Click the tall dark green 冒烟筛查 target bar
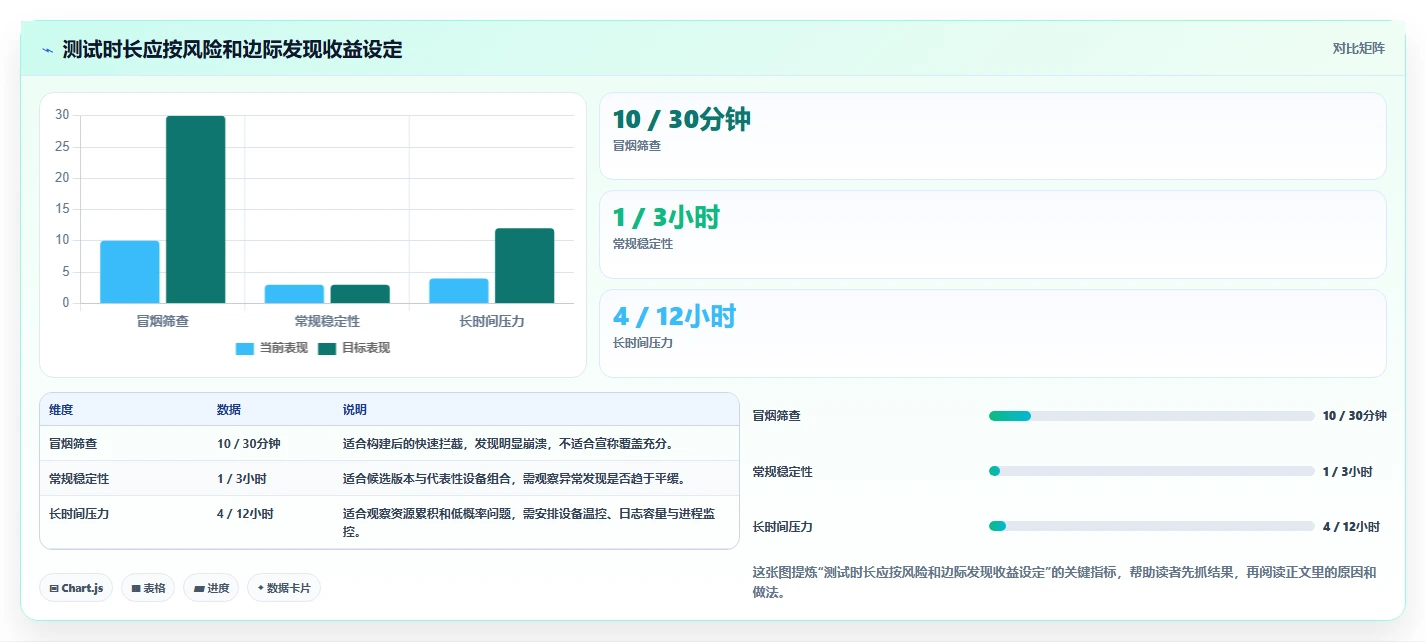This screenshot has height=642, width=1426. 195,209
